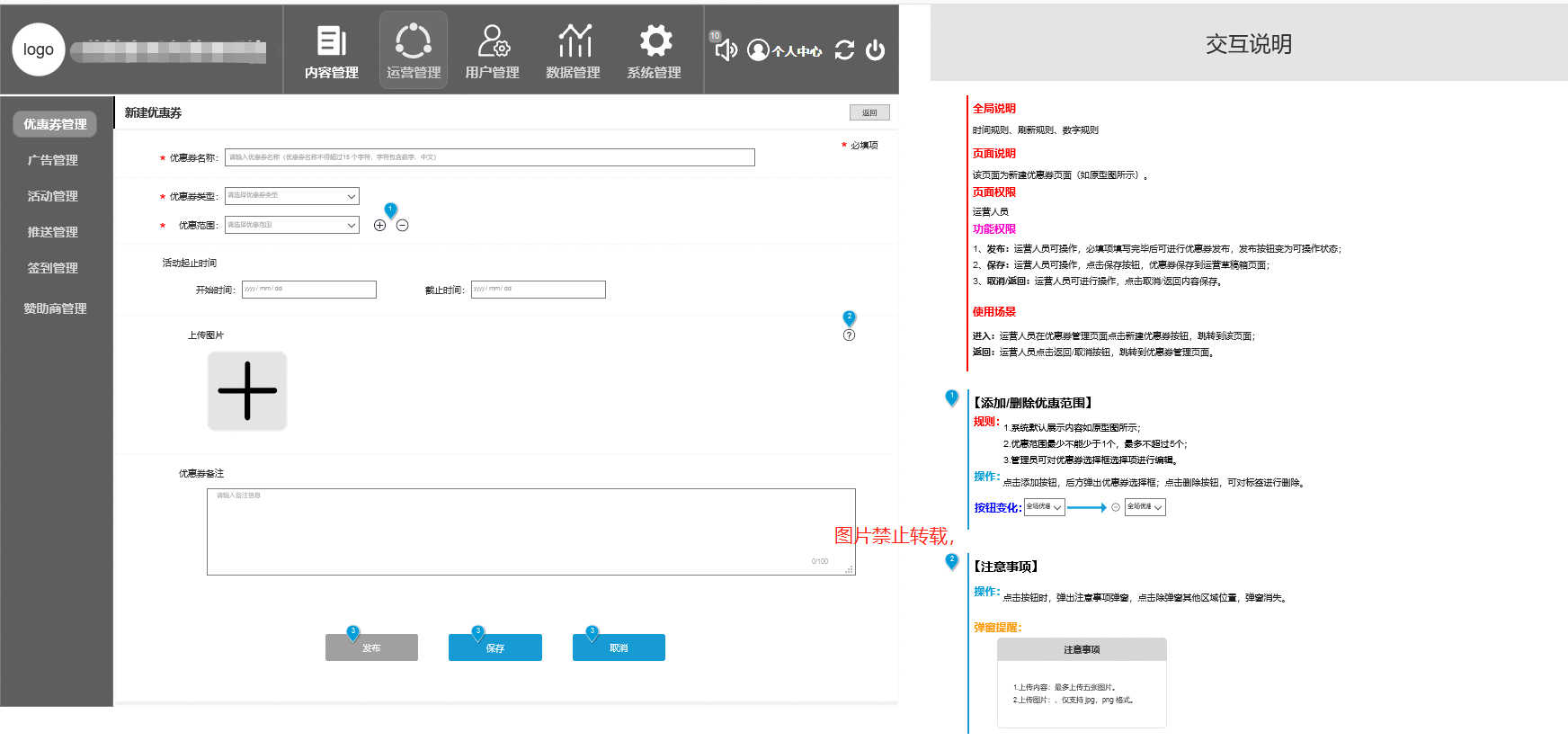Click the 弹窗提醒 label

[x=998, y=628]
